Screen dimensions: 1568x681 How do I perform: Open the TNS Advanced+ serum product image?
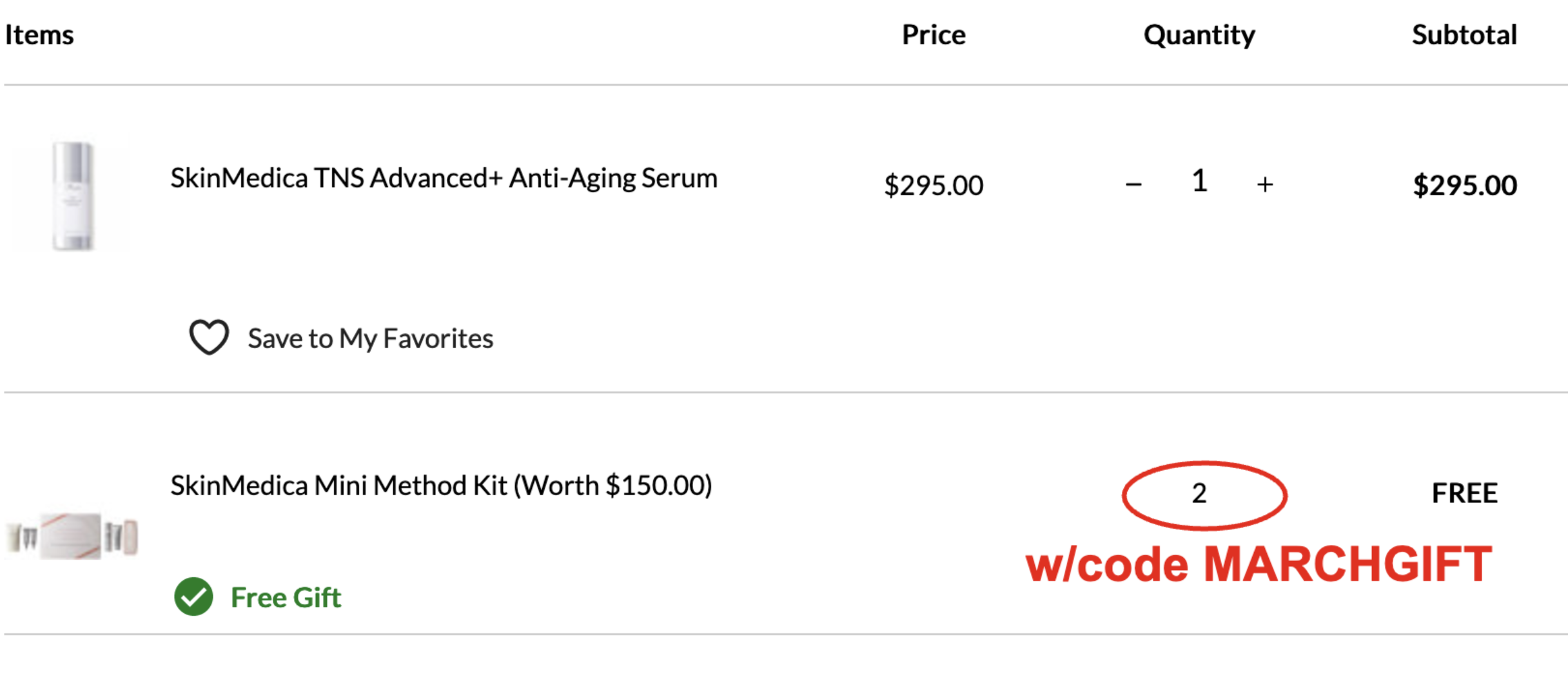pos(73,195)
